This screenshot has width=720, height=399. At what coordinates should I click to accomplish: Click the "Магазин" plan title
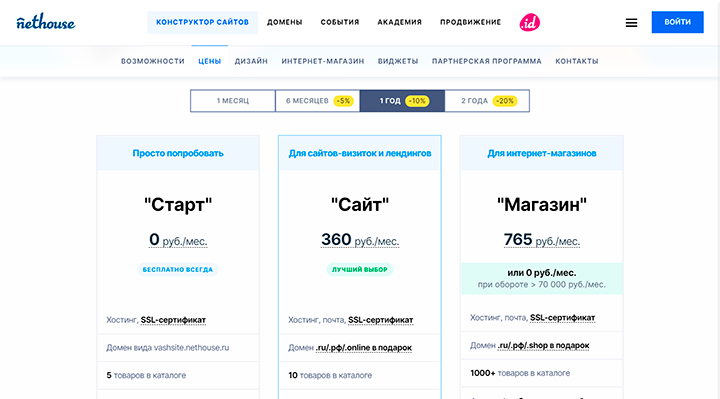pyautogui.click(x=542, y=205)
